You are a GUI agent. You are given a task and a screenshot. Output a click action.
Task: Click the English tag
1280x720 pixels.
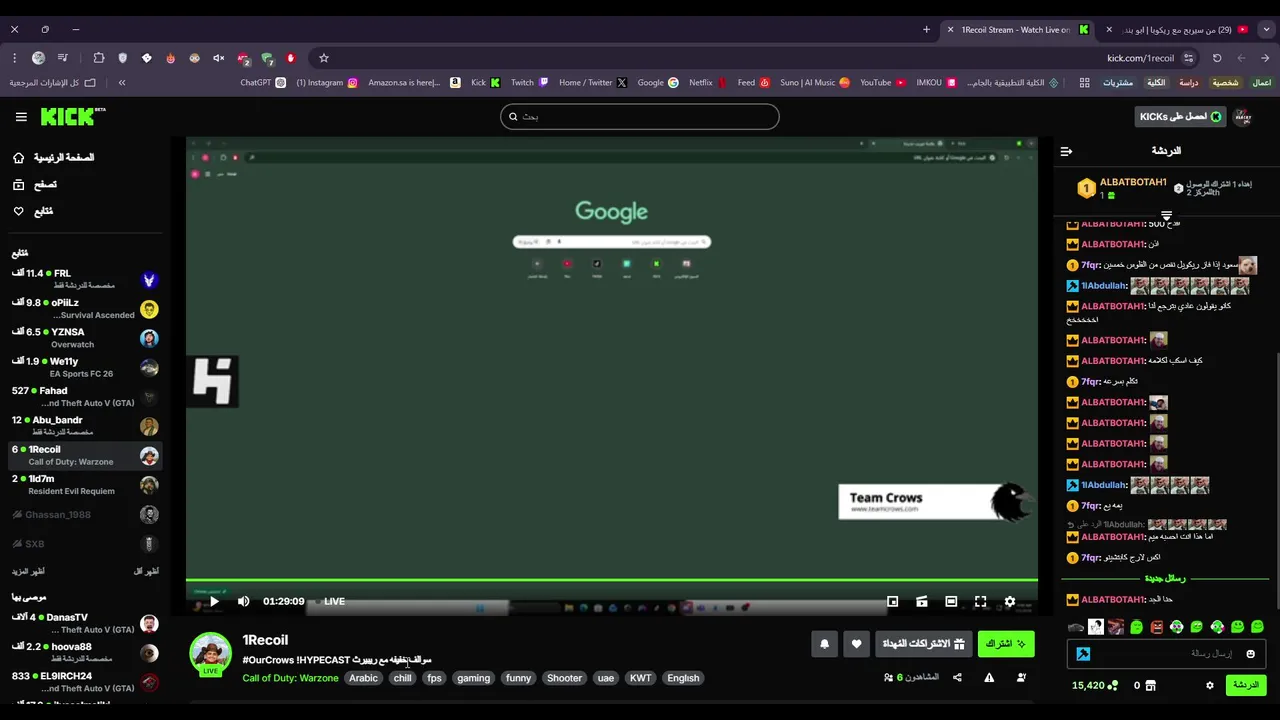683,678
